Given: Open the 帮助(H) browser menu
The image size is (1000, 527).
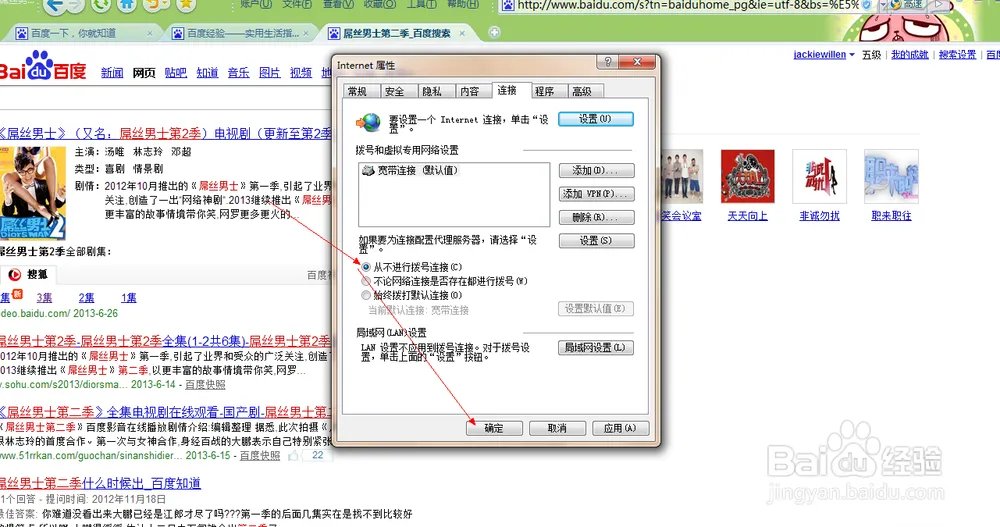Looking at the screenshot, I should [462, 4].
